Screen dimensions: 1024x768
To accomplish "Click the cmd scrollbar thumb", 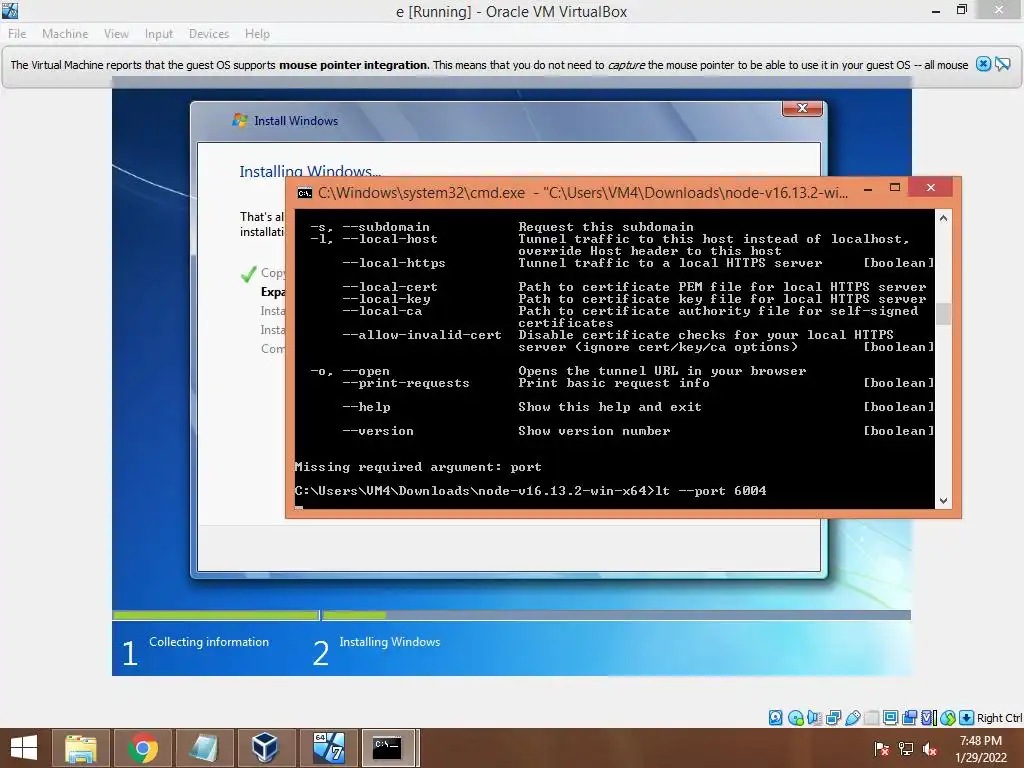I will point(943,313).
